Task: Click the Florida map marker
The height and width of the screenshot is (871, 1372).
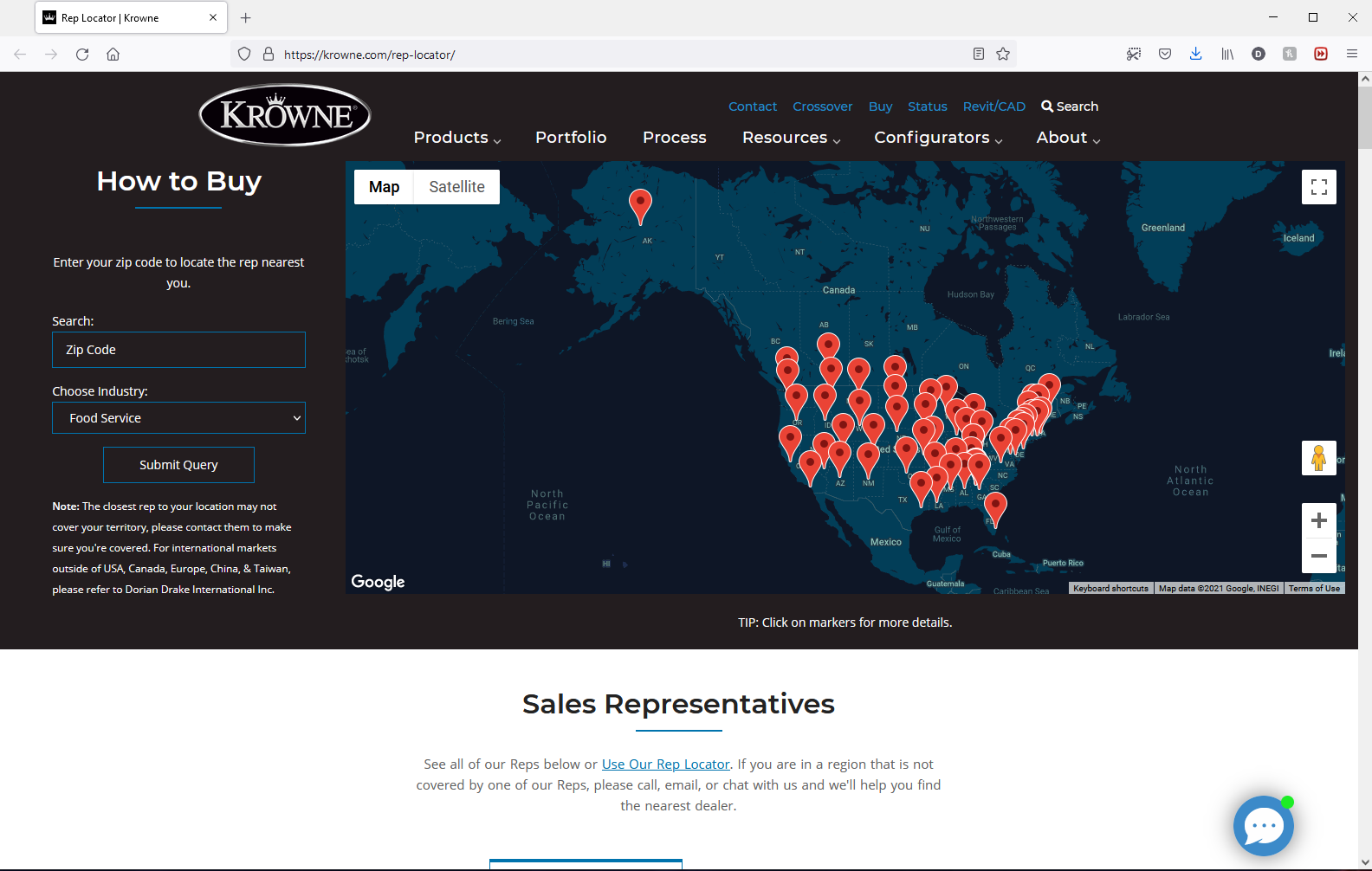Action: [996, 509]
